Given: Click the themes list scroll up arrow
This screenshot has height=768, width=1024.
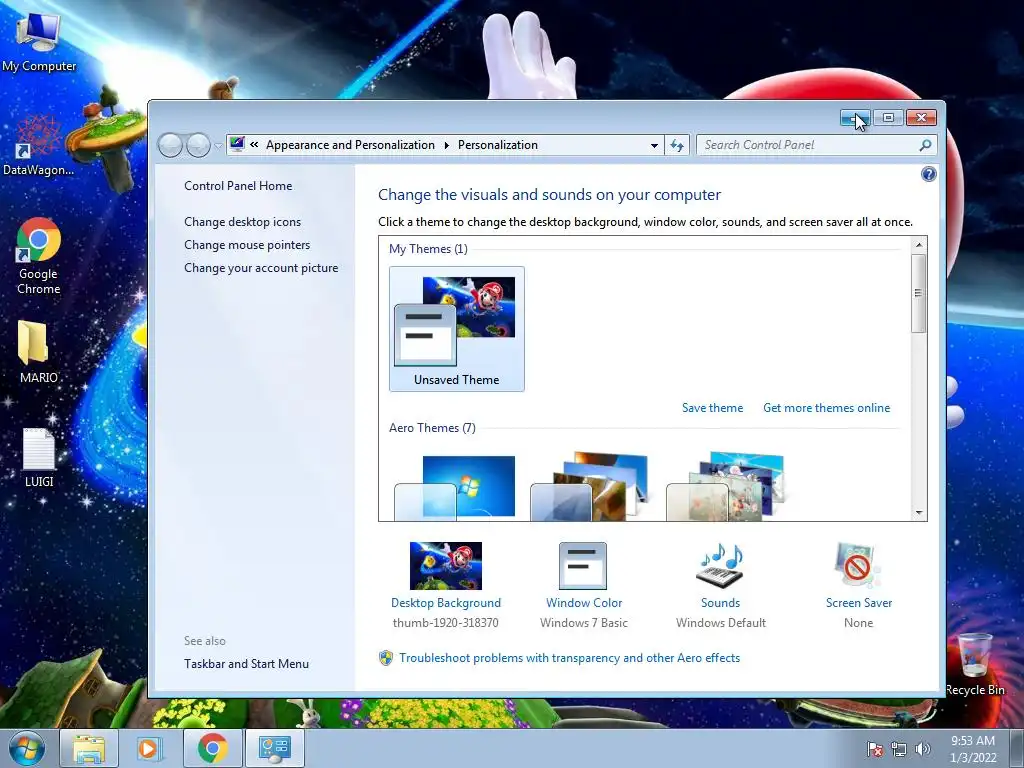Looking at the screenshot, I should [919, 245].
